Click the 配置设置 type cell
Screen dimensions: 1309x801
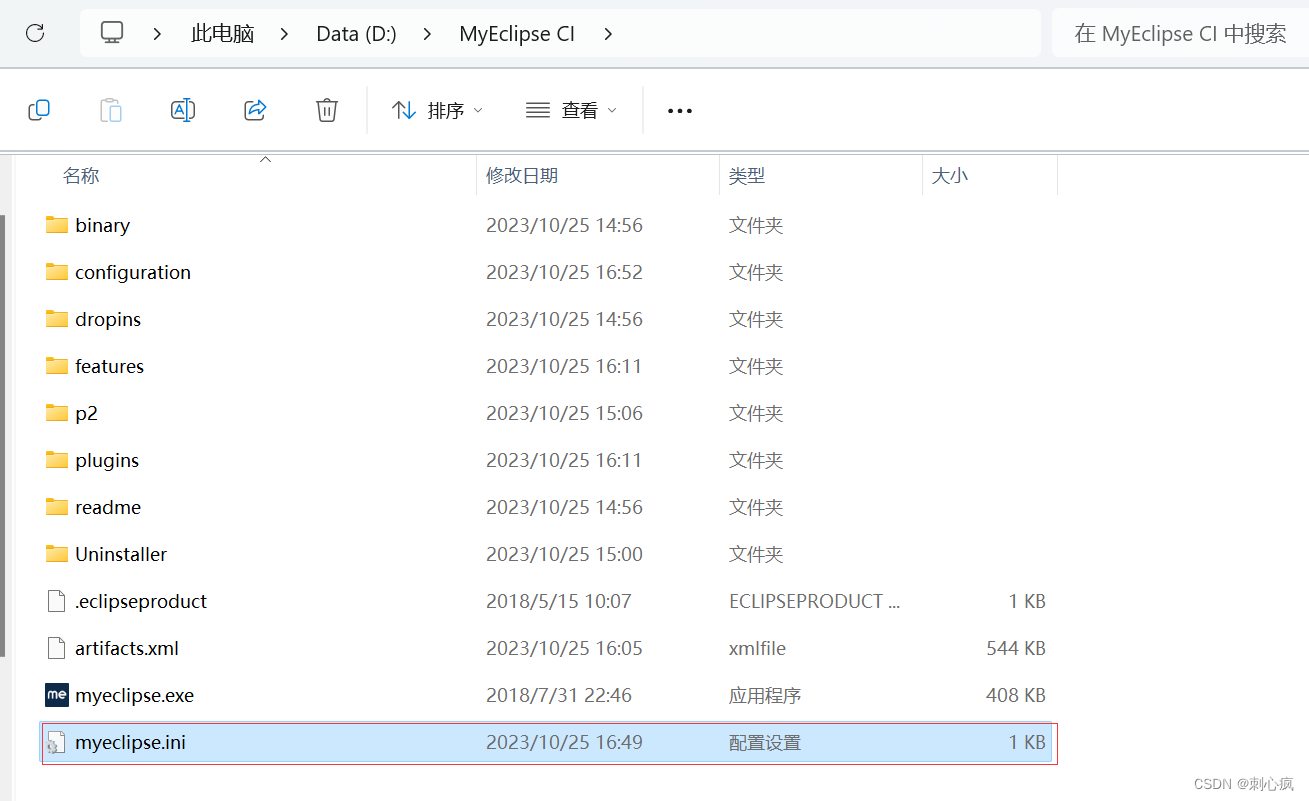pos(765,743)
